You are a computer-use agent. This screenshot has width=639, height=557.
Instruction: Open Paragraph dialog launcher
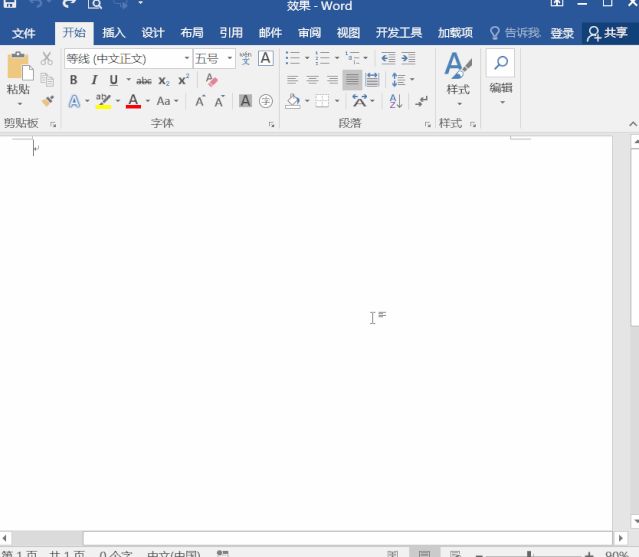pos(427,124)
